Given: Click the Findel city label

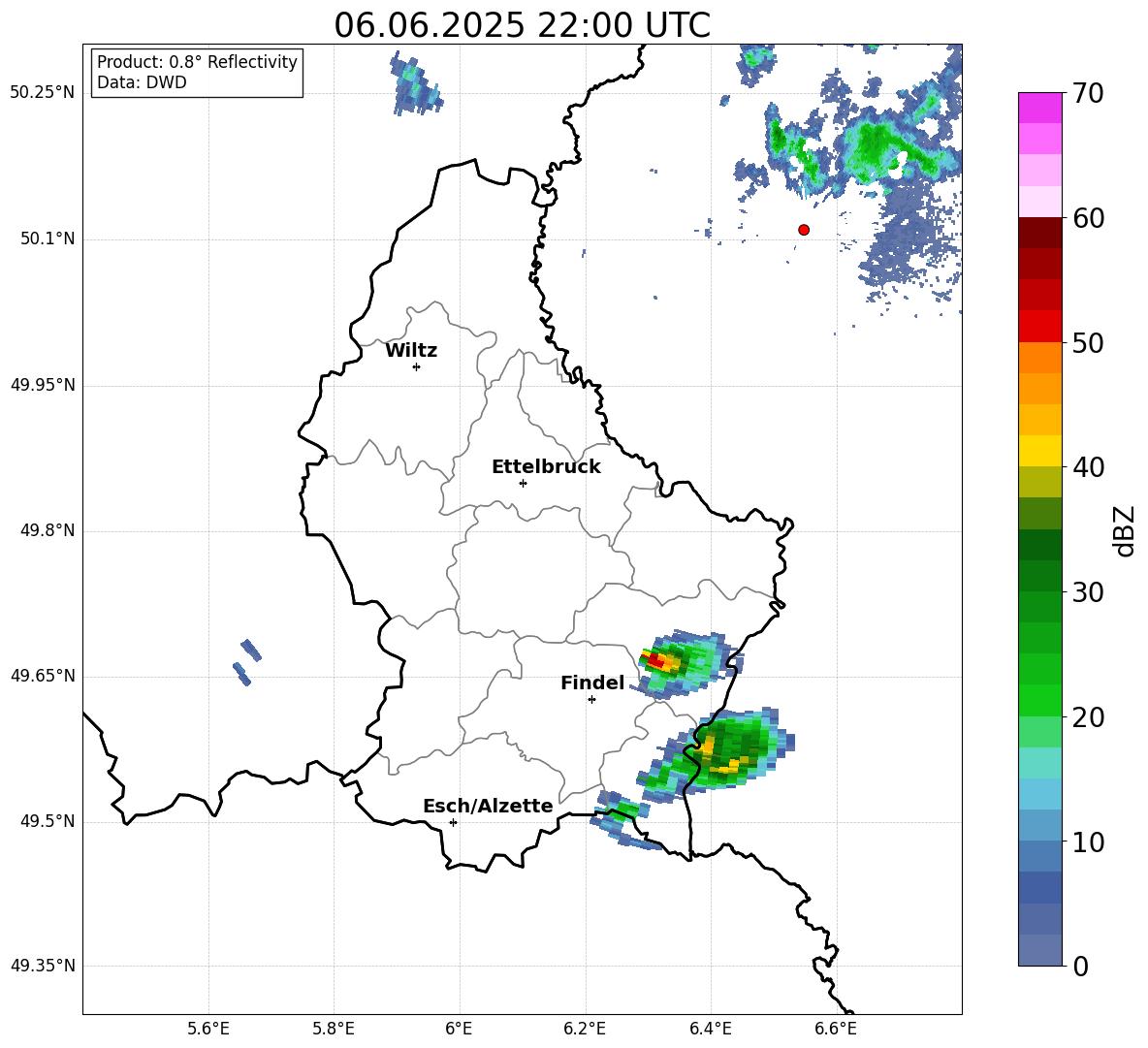Looking at the screenshot, I should [x=592, y=683].
